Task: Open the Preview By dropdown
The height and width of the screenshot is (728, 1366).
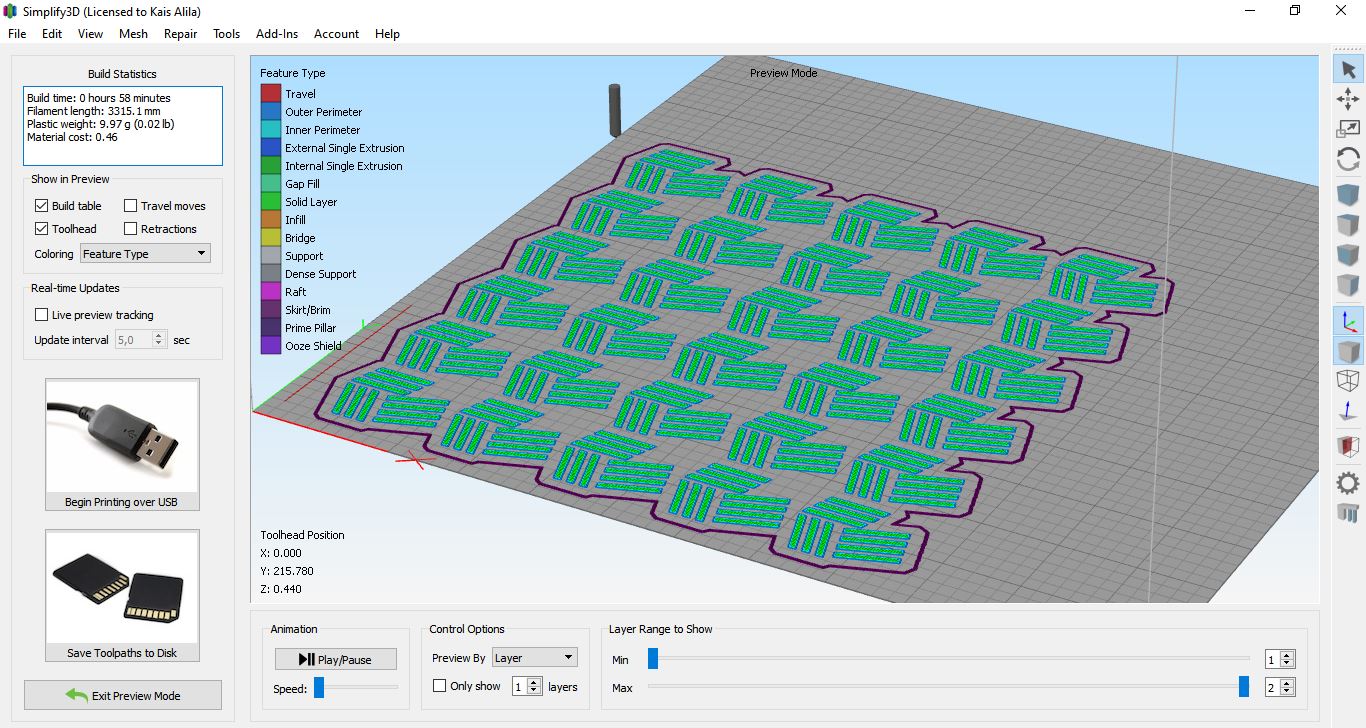Action: (x=535, y=658)
